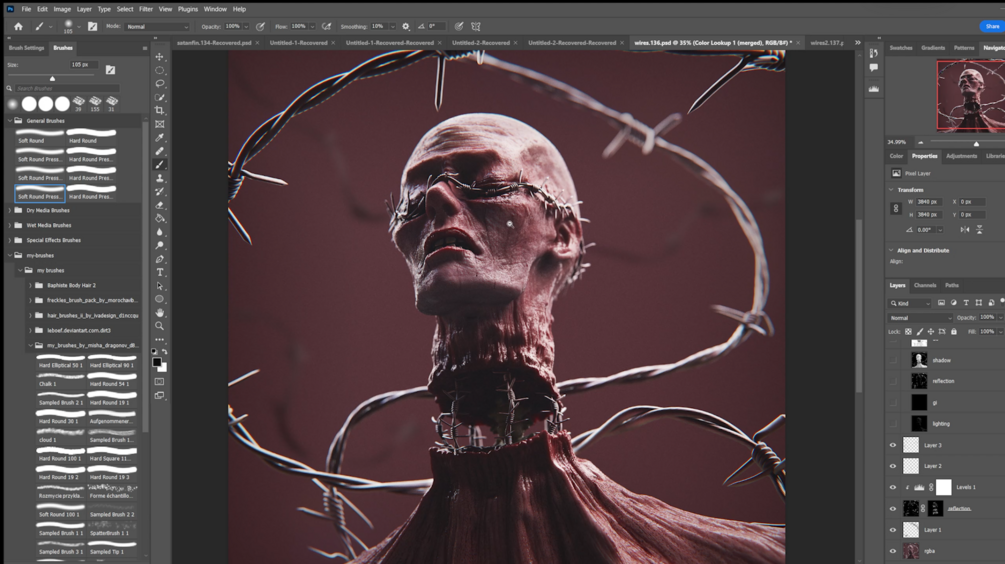Open Flow dropdown arrow

(x=312, y=26)
